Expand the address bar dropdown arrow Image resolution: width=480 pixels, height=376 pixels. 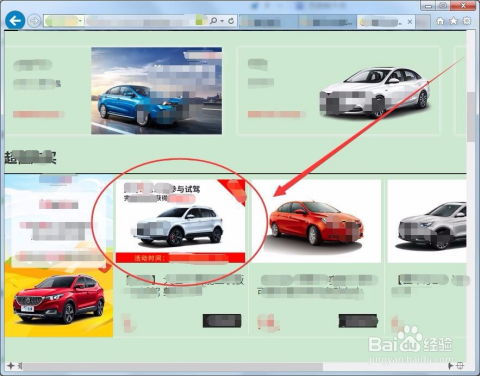pos(80,21)
